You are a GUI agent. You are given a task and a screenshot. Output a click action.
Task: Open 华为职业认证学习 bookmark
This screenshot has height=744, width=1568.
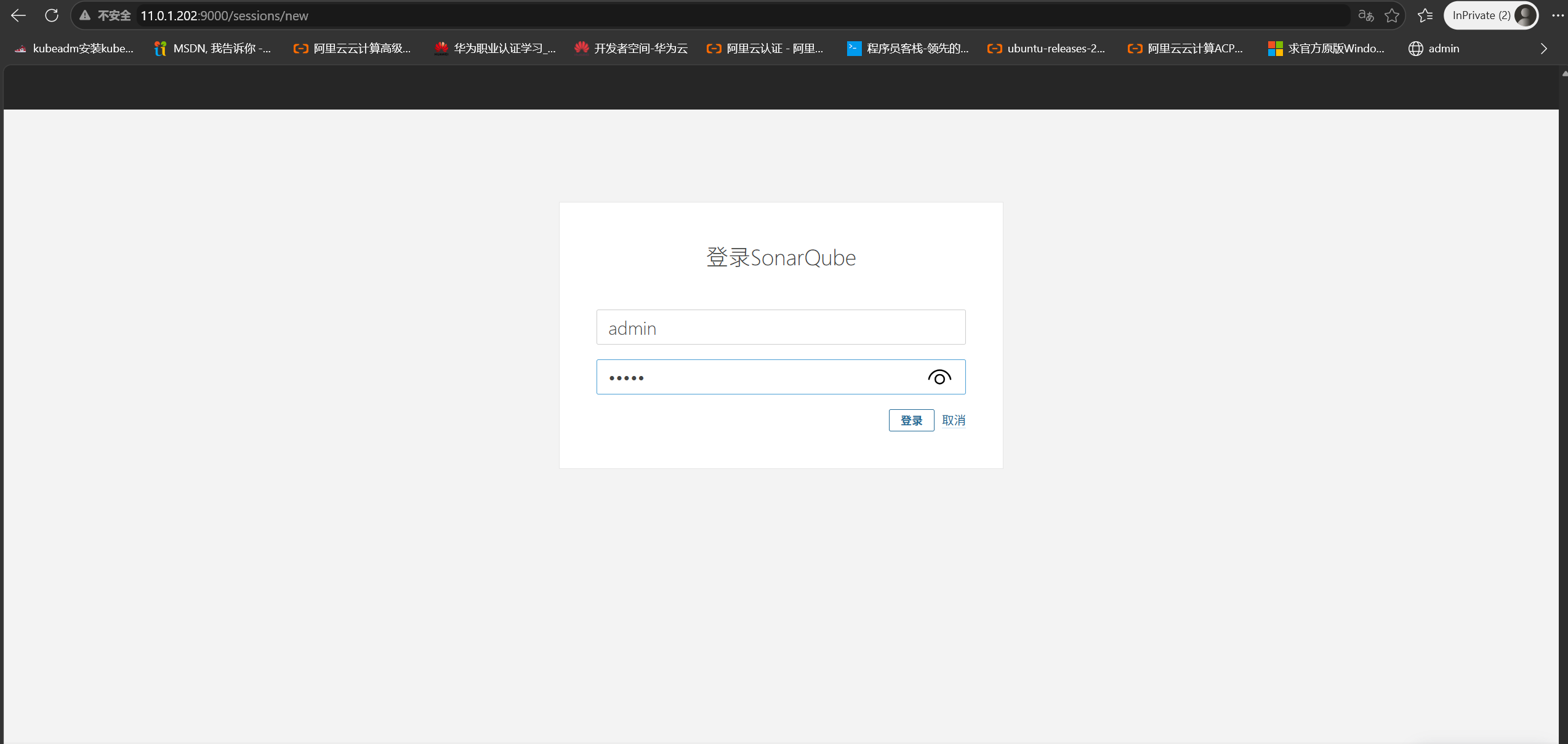495,49
